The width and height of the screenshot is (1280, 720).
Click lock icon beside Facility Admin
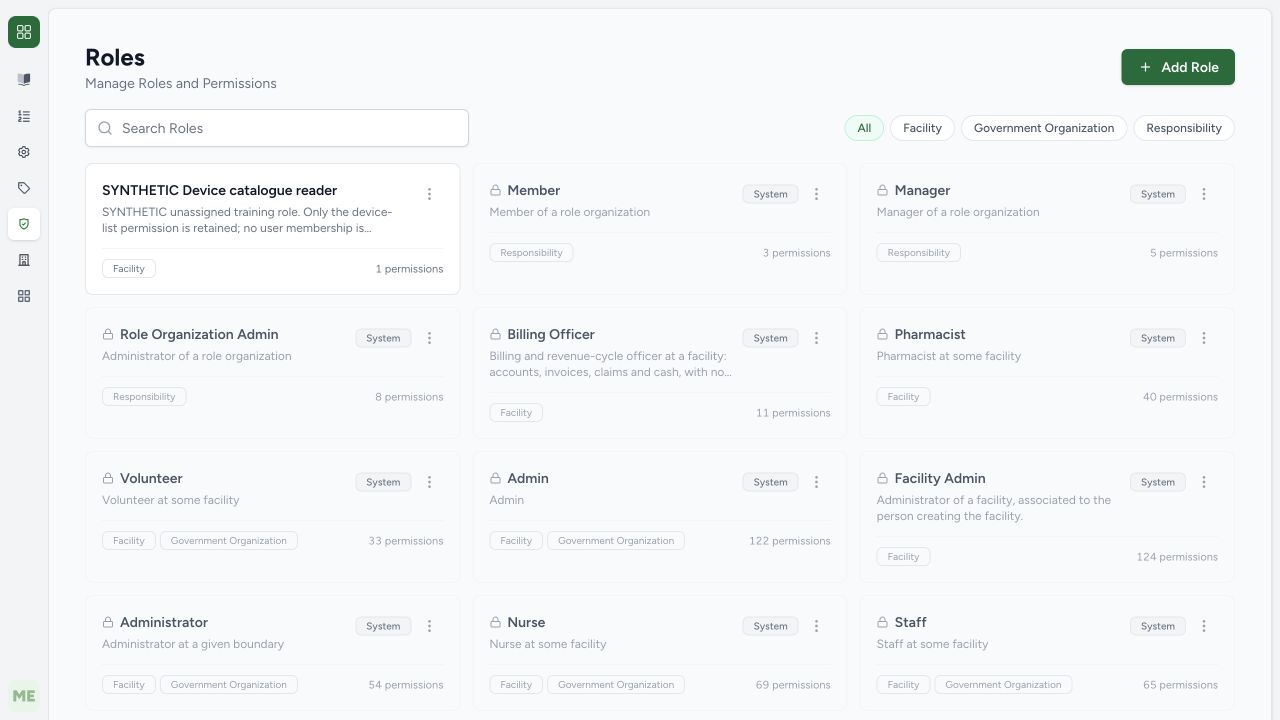(x=882, y=478)
